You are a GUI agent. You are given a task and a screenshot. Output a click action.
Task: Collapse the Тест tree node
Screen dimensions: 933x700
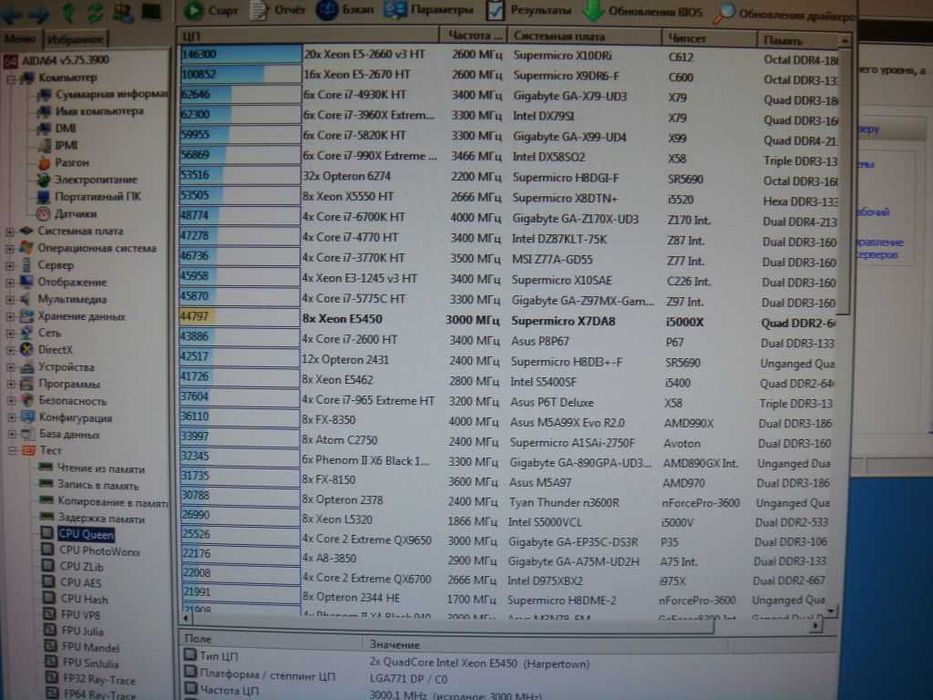point(11,451)
